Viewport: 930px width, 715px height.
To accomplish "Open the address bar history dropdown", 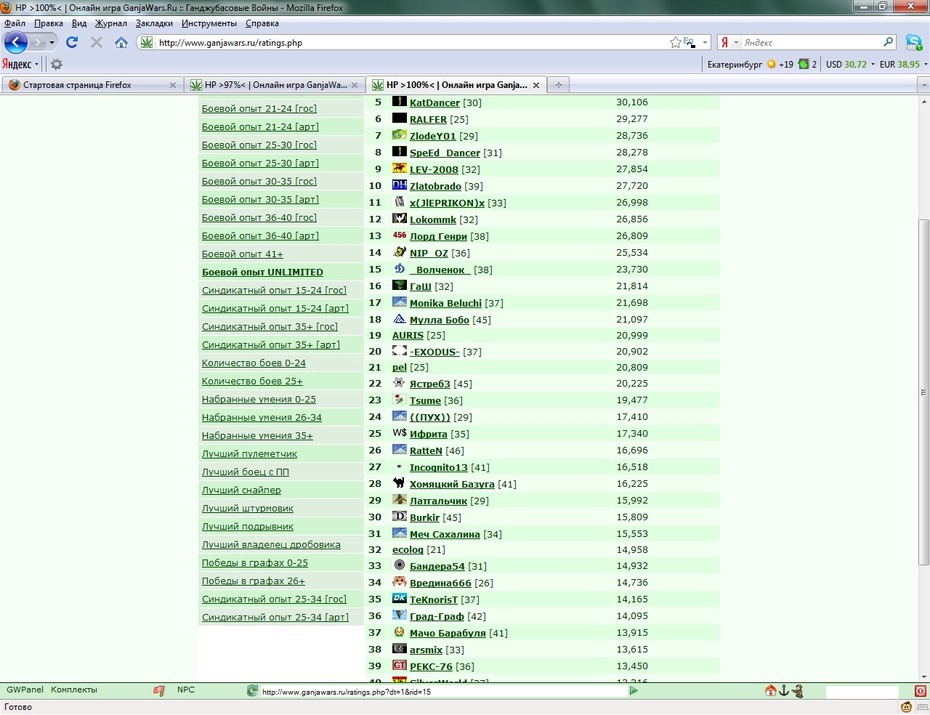I will [x=705, y=42].
